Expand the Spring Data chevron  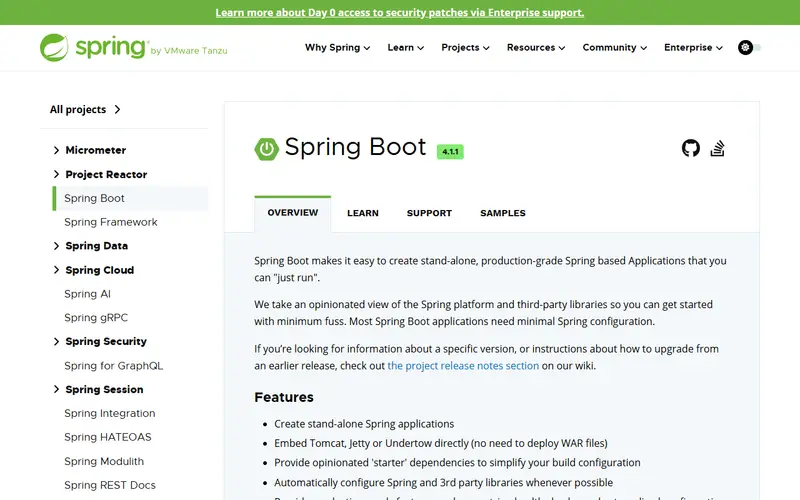click(x=56, y=246)
